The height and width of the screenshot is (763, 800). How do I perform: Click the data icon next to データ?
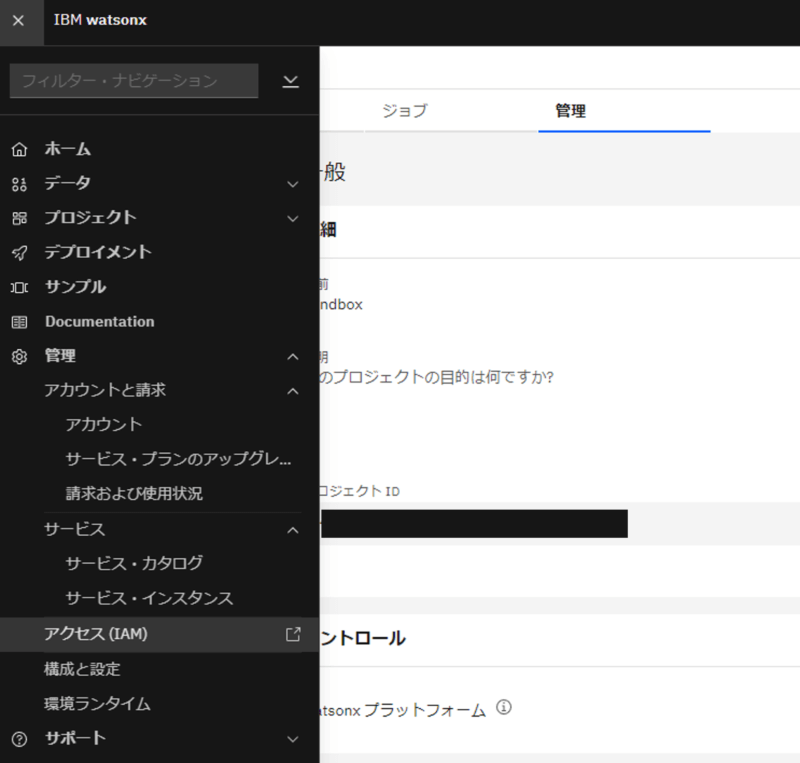pos(19,184)
